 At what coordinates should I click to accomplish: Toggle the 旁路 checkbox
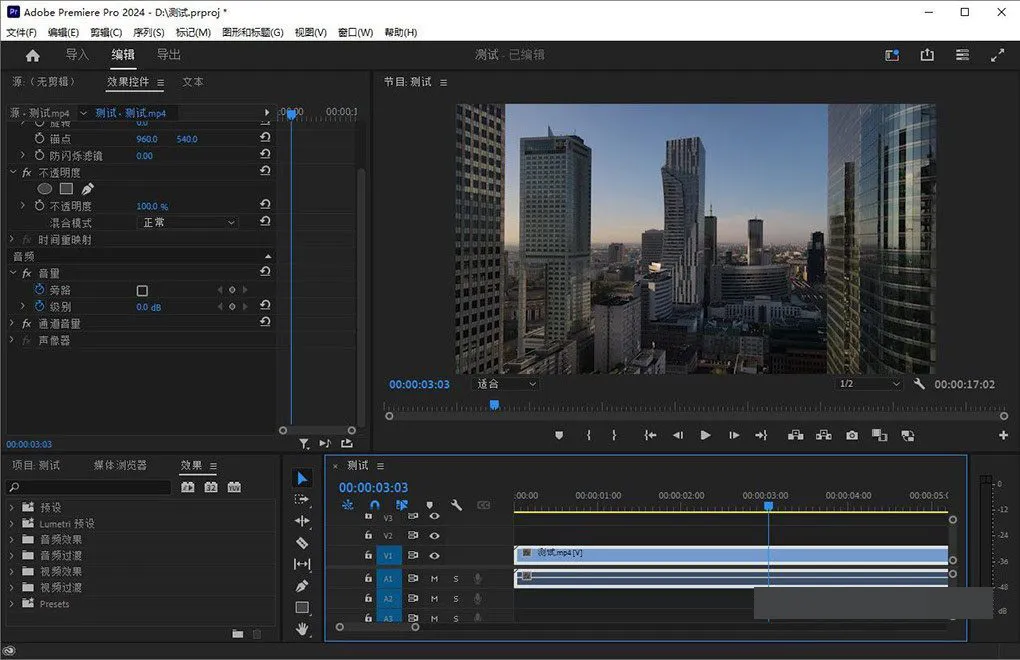pos(142,290)
